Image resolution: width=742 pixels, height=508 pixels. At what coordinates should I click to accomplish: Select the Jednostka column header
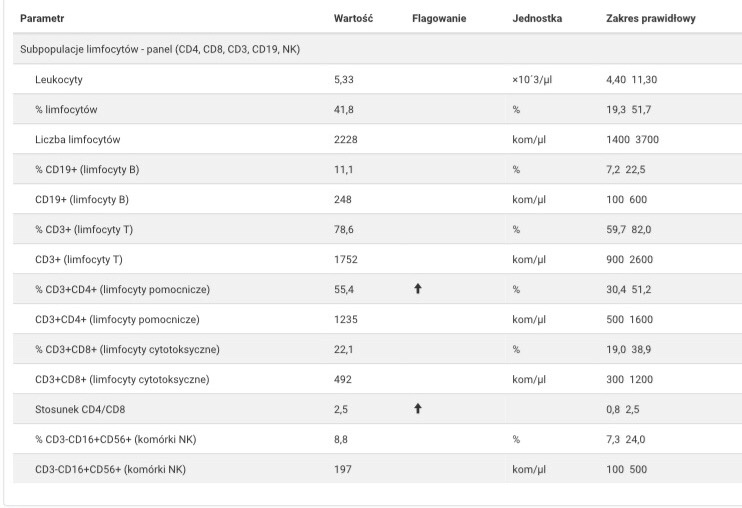coord(537,18)
